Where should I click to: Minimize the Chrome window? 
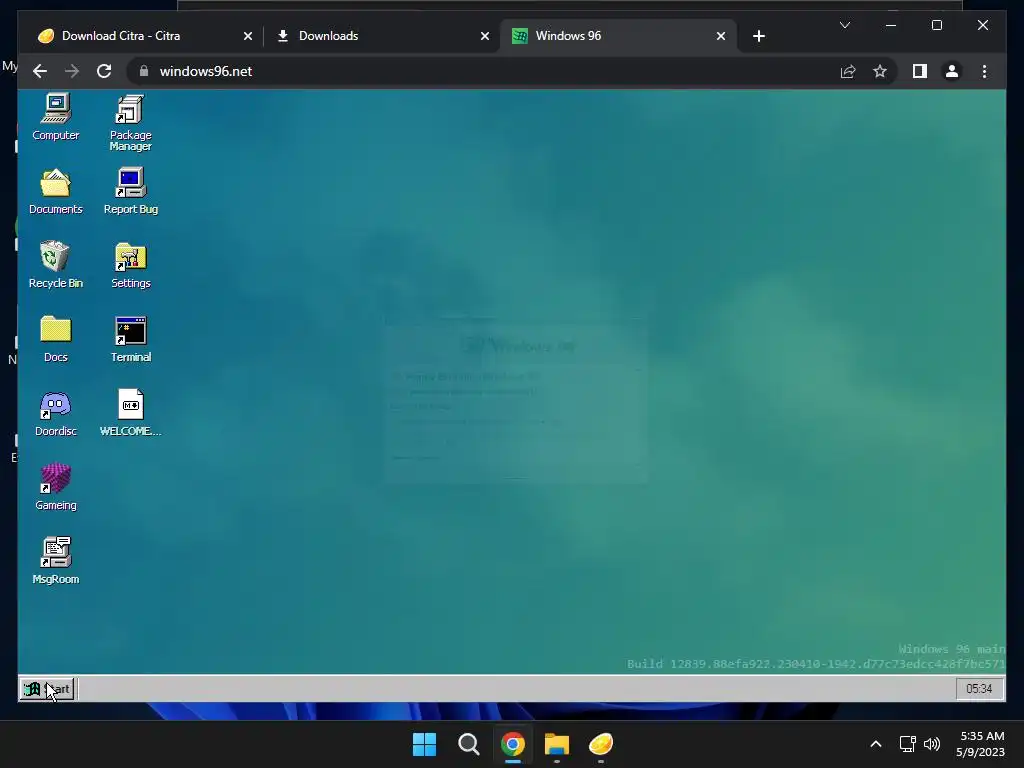[891, 25]
